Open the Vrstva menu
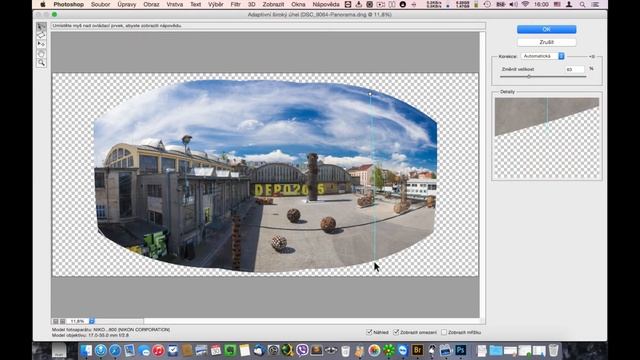 (x=175, y=4)
